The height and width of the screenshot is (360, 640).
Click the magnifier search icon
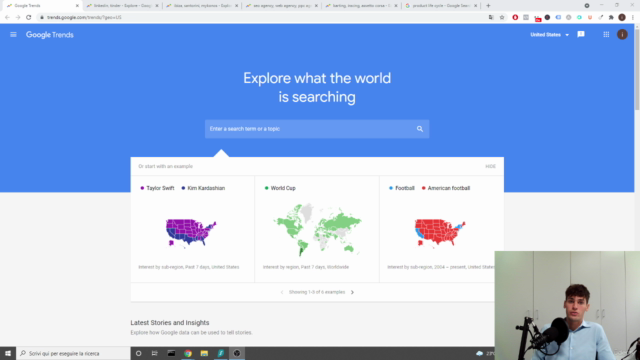point(420,129)
